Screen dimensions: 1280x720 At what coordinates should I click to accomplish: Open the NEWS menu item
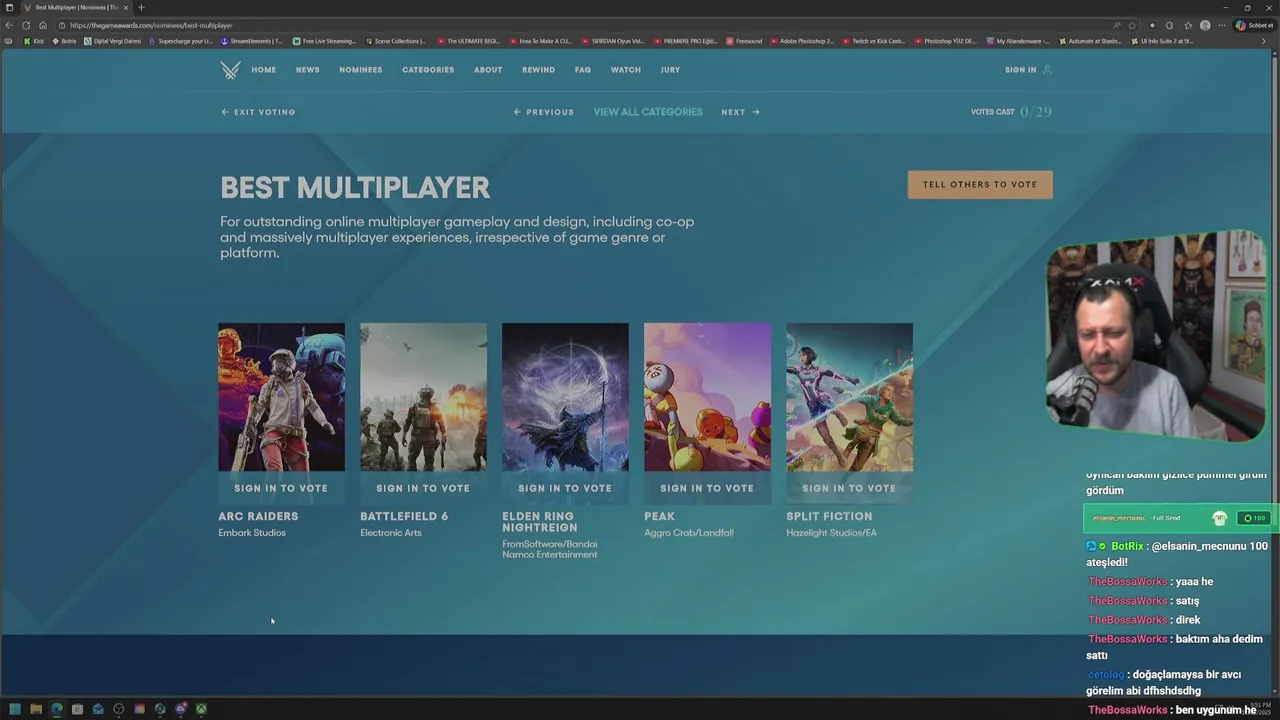pos(308,70)
